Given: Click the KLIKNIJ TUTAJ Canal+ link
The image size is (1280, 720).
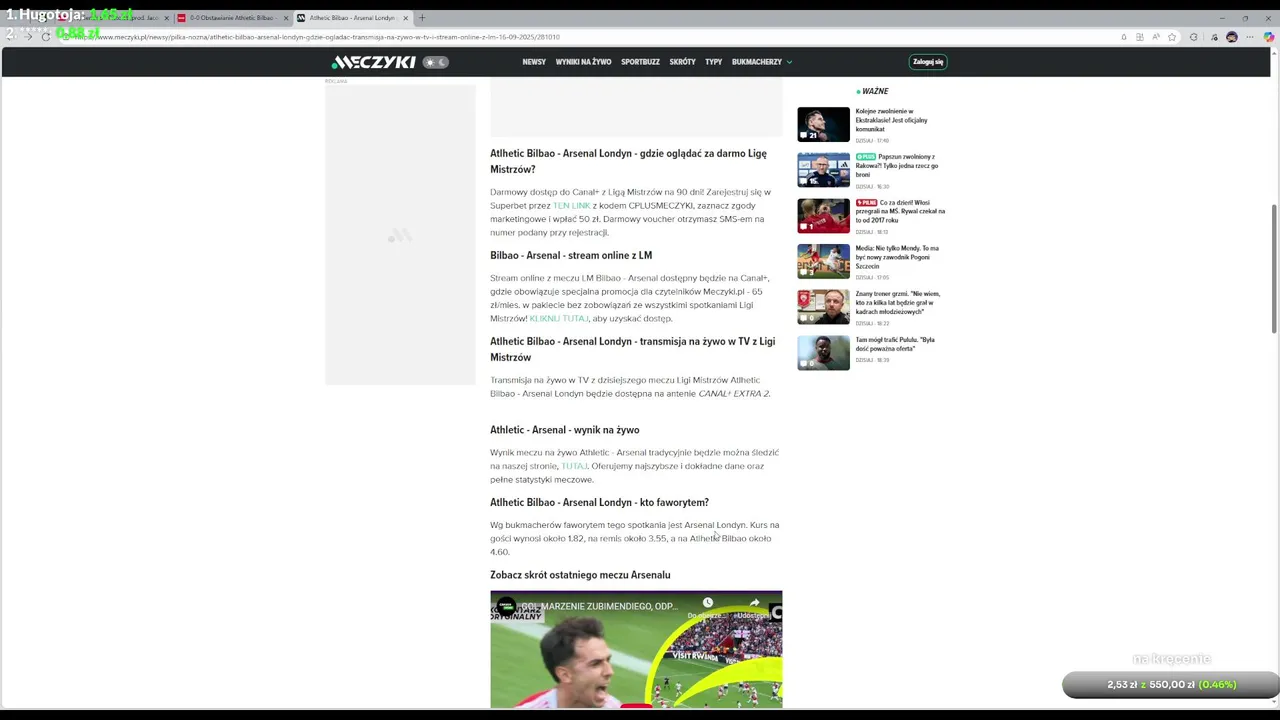Looking at the screenshot, I should (x=558, y=318).
